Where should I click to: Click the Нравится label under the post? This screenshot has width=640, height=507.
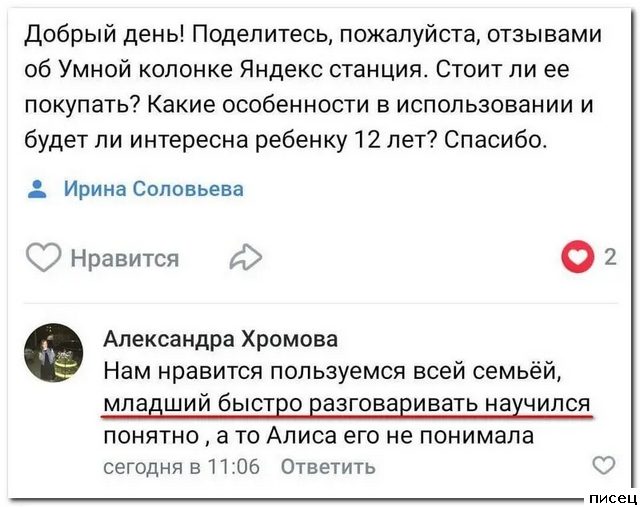[x=124, y=259]
